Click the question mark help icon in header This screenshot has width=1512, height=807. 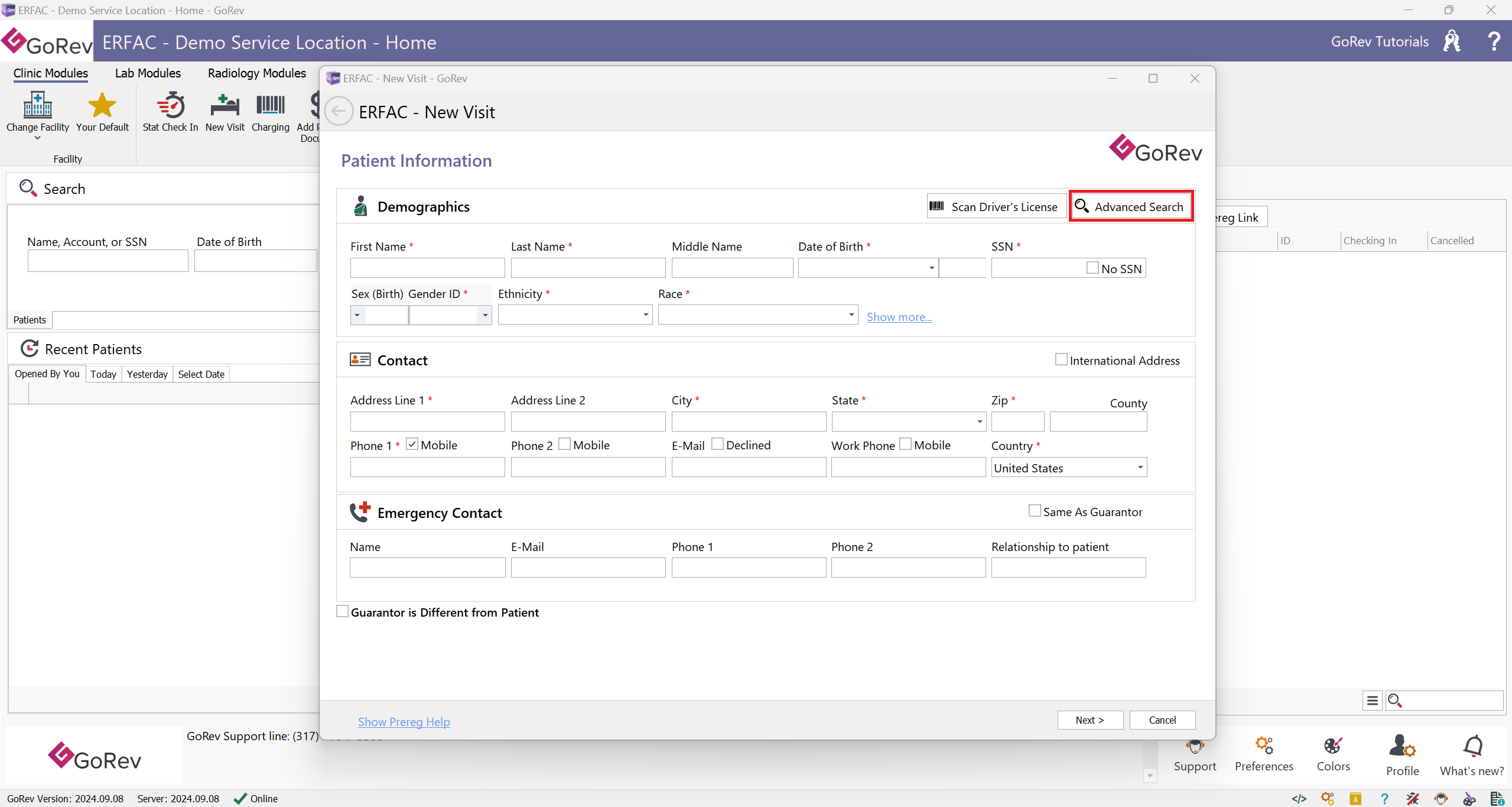click(x=1494, y=41)
